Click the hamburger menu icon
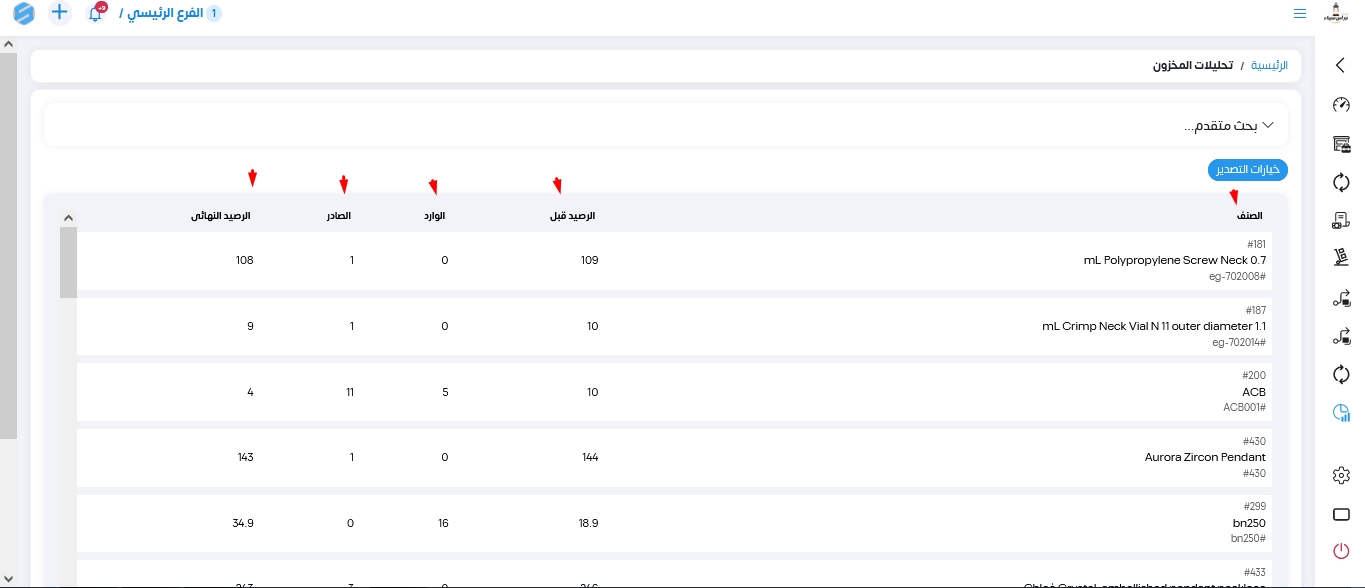 click(x=1299, y=14)
